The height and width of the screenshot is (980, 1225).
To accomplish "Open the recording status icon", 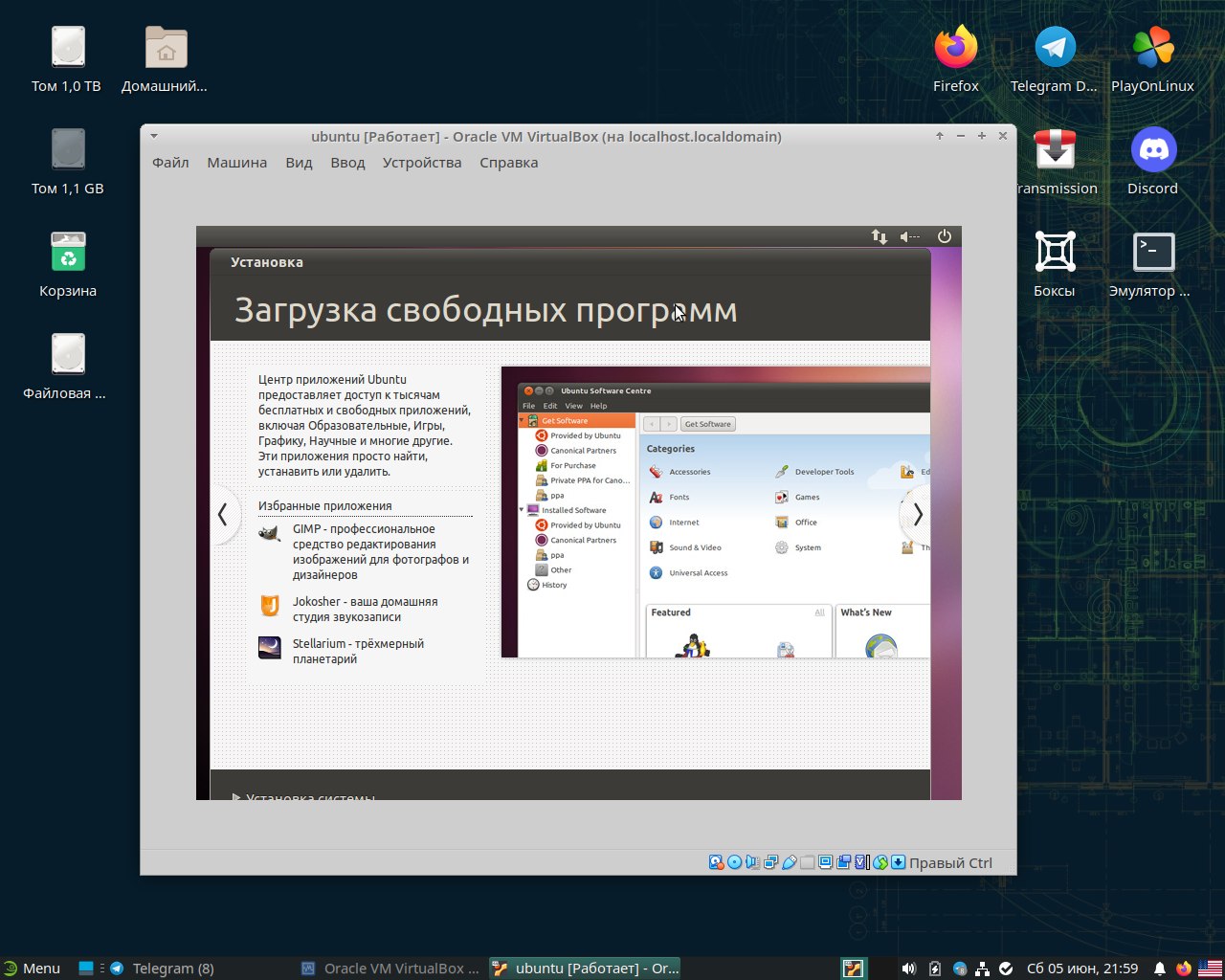I will click(843, 862).
